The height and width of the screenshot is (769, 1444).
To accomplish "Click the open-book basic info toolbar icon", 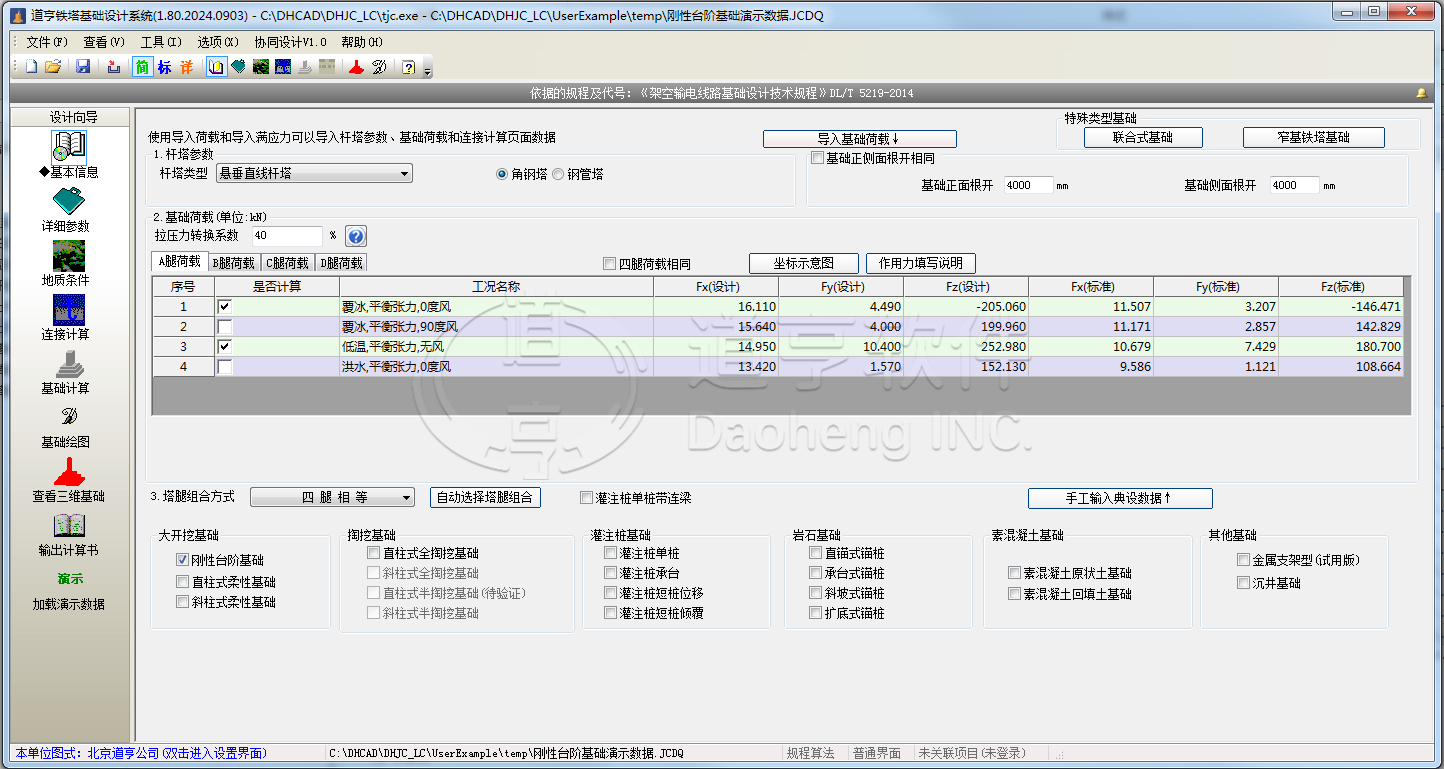I will tap(216, 67).
